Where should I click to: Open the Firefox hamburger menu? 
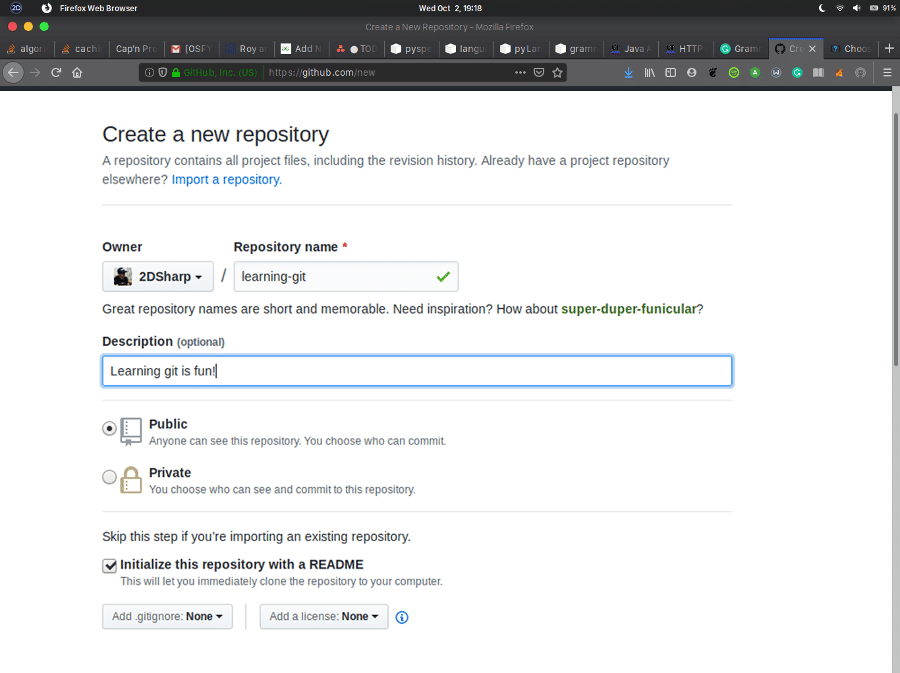point(886,72)
